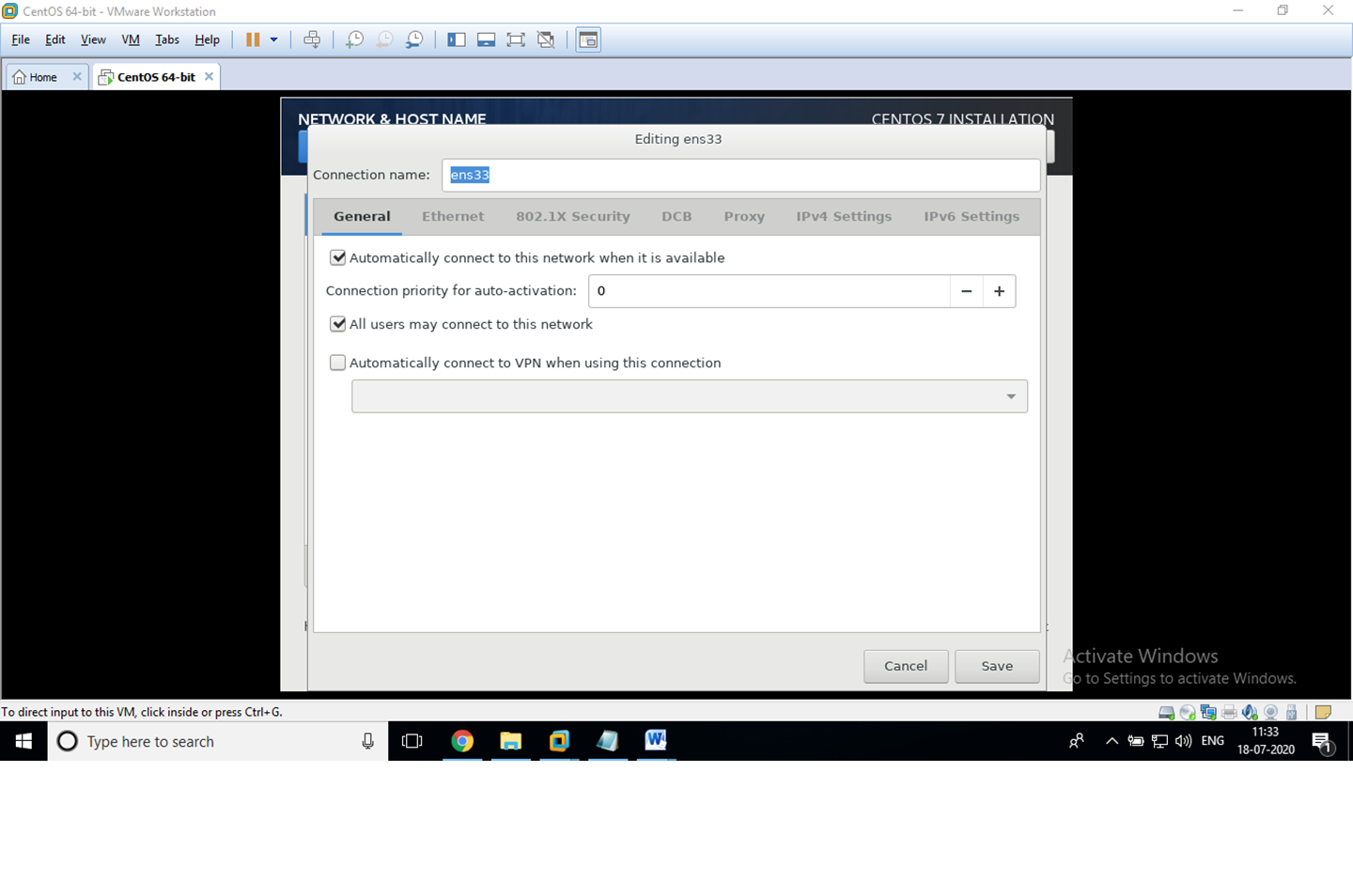Screen dimensions: 1353x896
Task: Open the suspend button dropdown arrow
Action: coord(272,39)
